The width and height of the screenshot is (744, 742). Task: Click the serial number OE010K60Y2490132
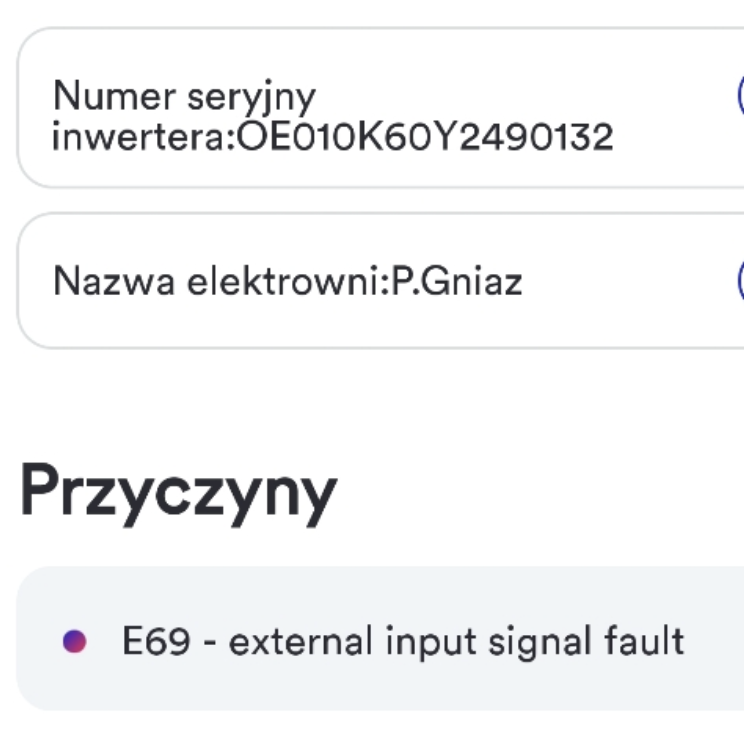coord(425,137)
